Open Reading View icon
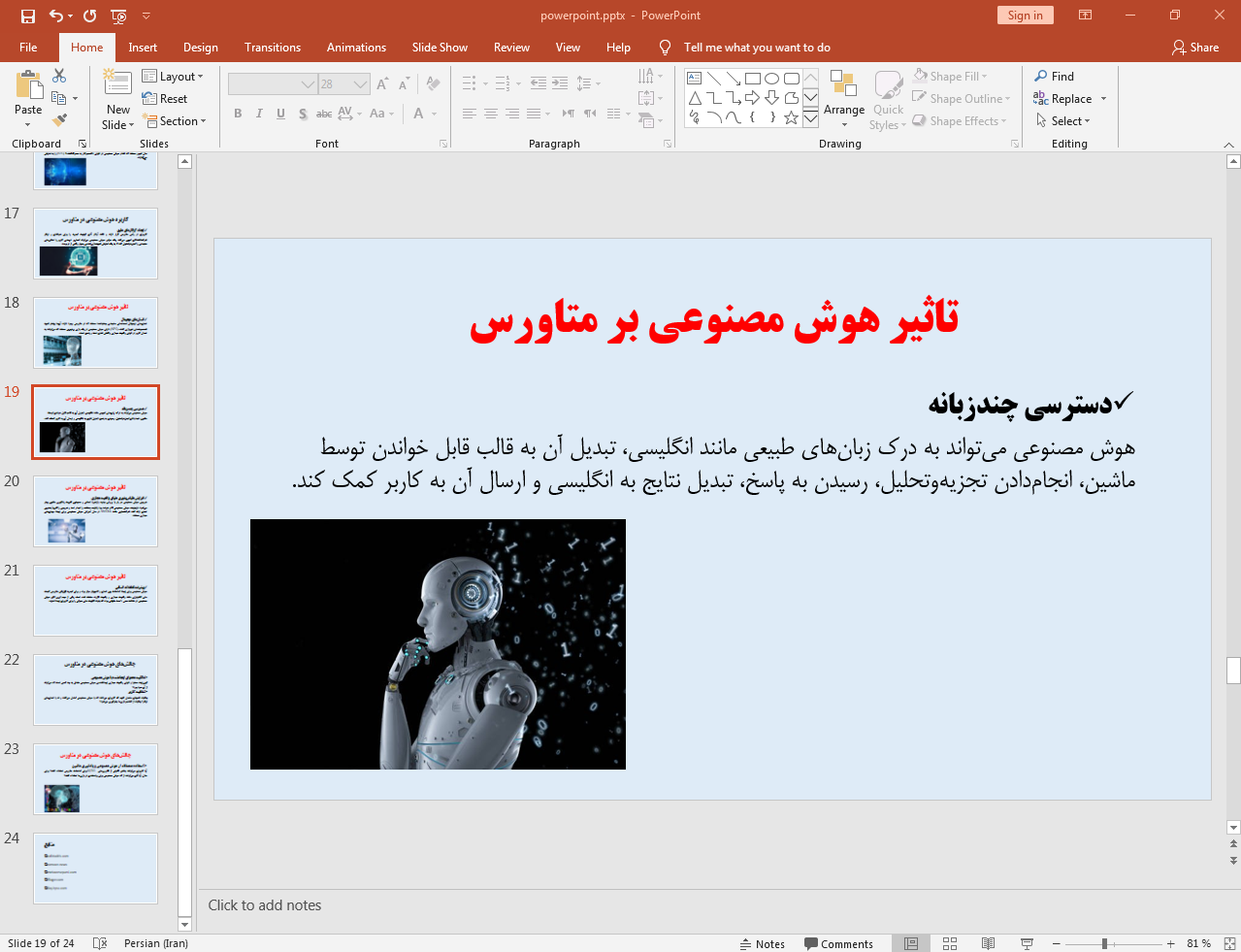Screen dimensions: 1241x952 pos(988,943)
